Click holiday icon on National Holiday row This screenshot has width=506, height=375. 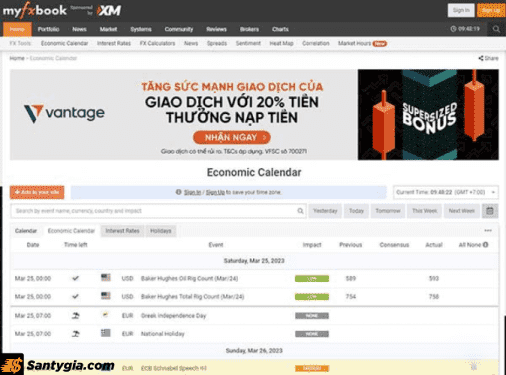pos(76,334)
